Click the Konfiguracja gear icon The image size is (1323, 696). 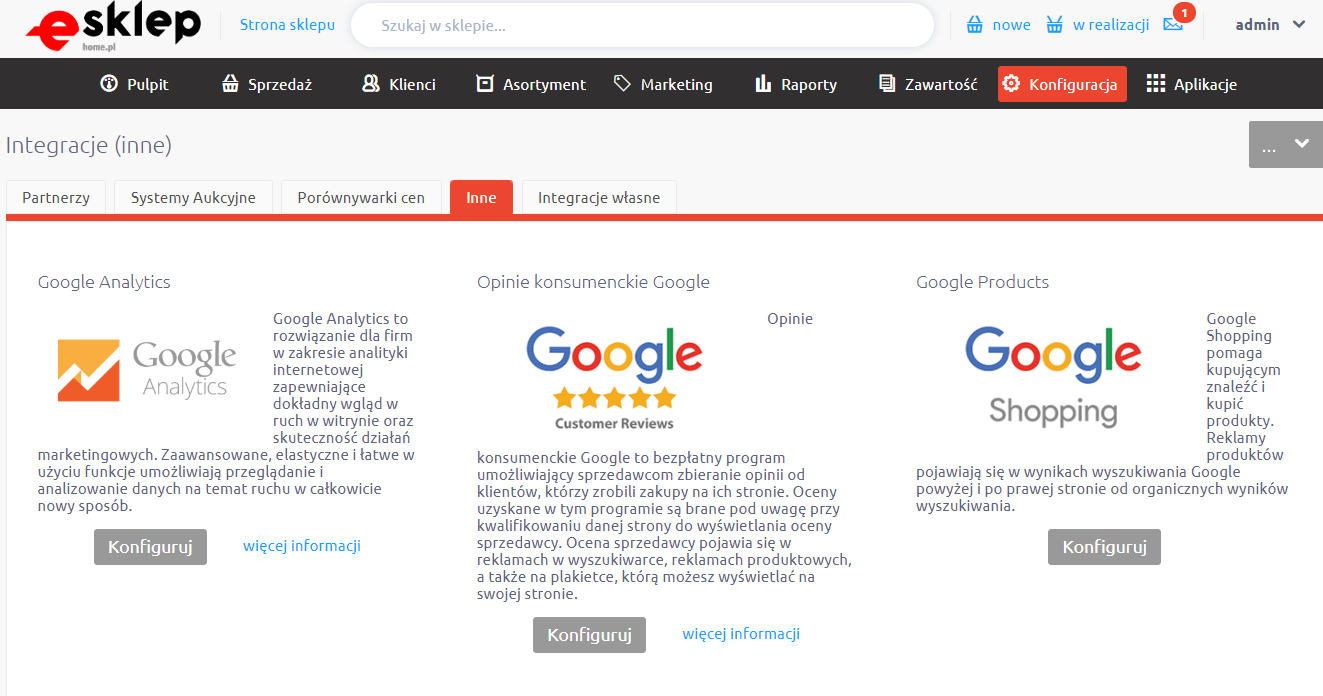[1012, 84]
